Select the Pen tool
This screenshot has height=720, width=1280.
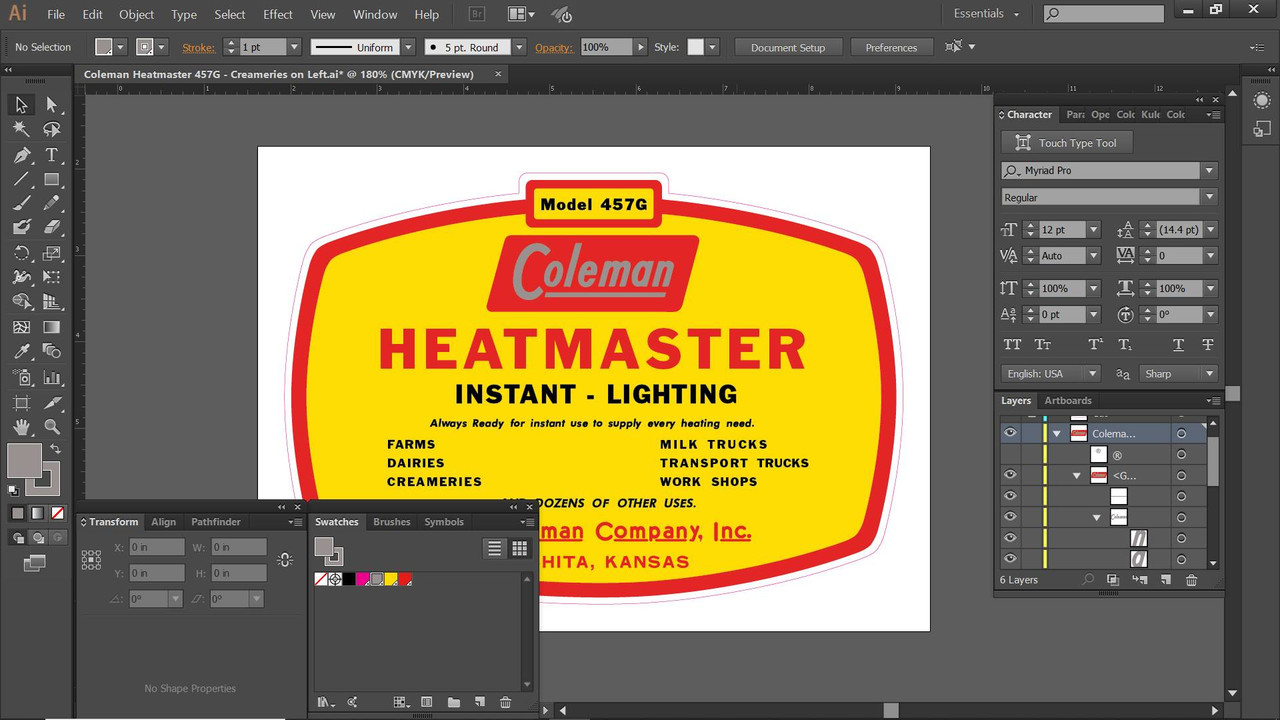click(x=21, y=155)
